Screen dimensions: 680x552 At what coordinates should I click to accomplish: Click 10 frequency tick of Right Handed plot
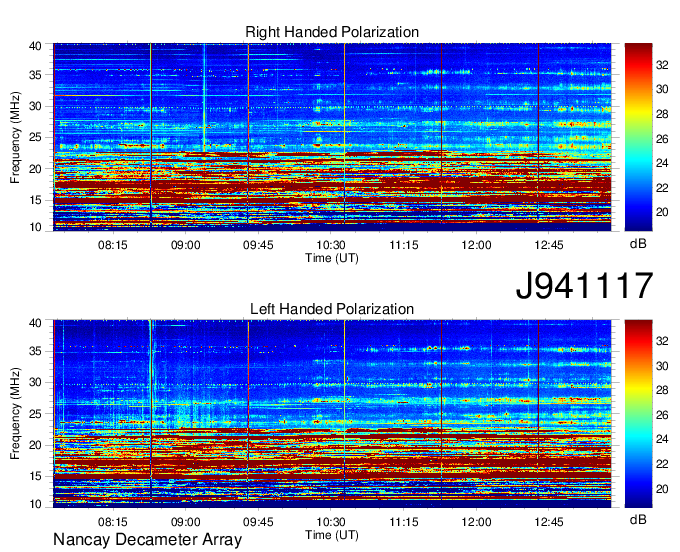click(36, 227)
